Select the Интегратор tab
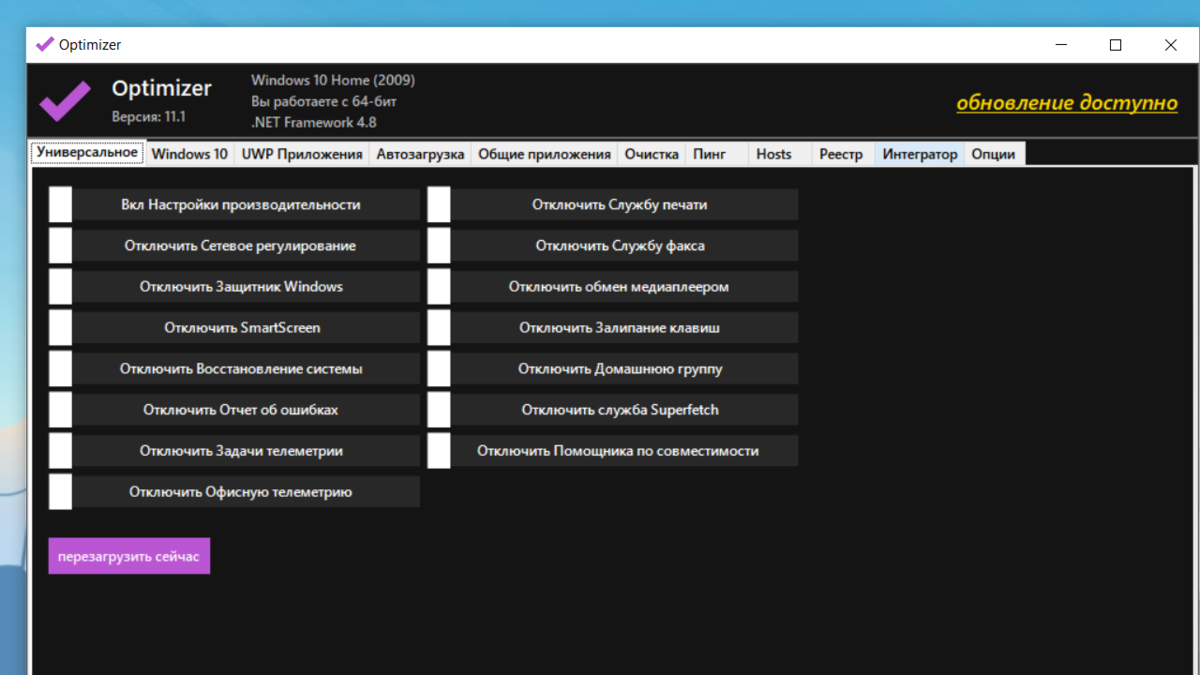The width and height of the screenshot is (1200, 675). (920, 154)
